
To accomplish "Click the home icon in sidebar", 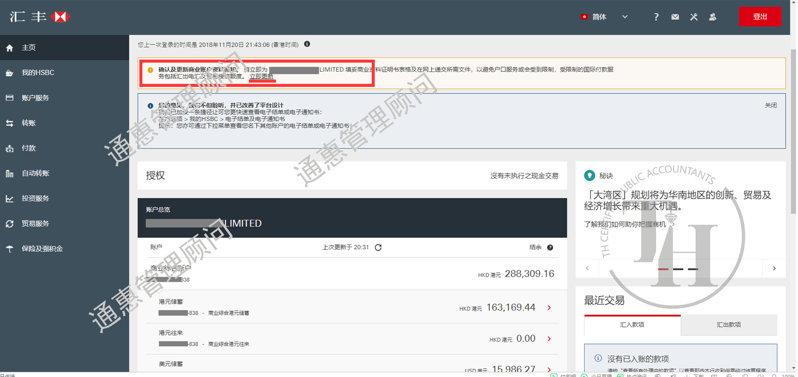I will [x=9, y=47].
